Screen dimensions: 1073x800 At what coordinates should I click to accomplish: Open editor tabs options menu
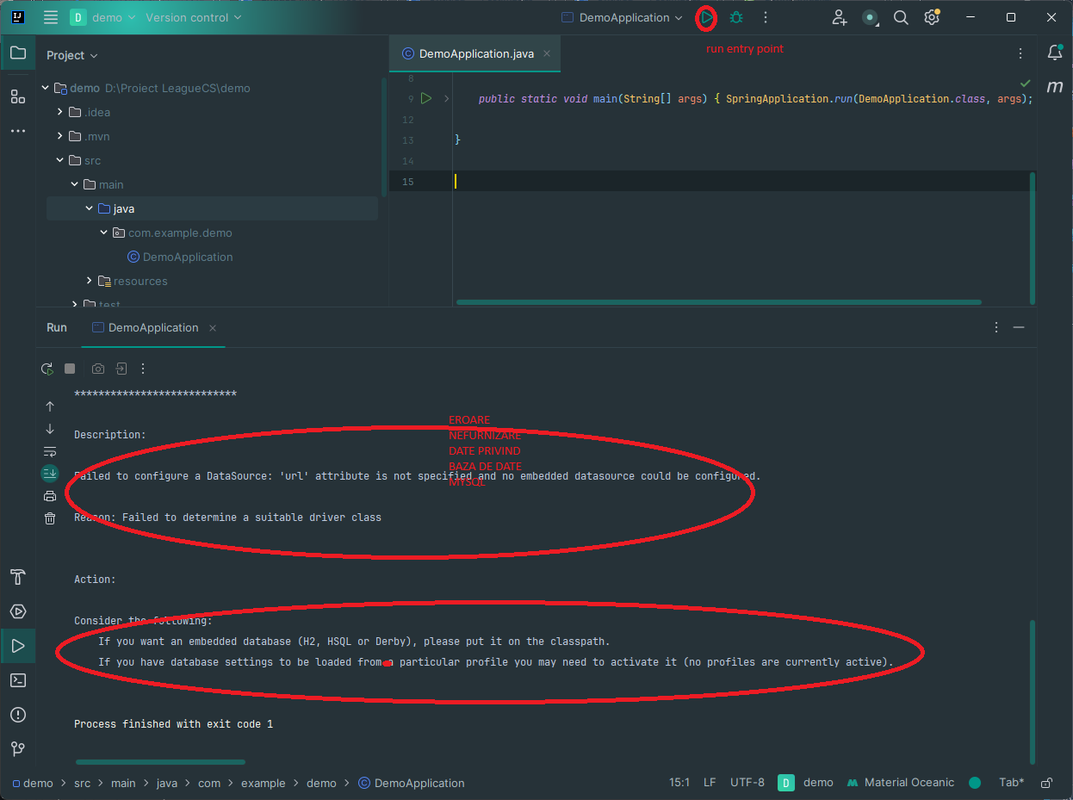coord(1020,53)
